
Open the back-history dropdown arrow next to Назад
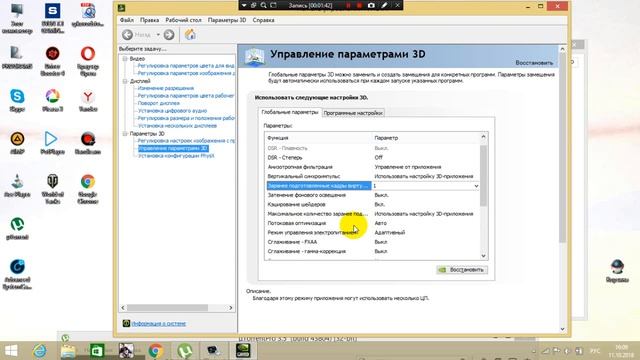point(158,35)
